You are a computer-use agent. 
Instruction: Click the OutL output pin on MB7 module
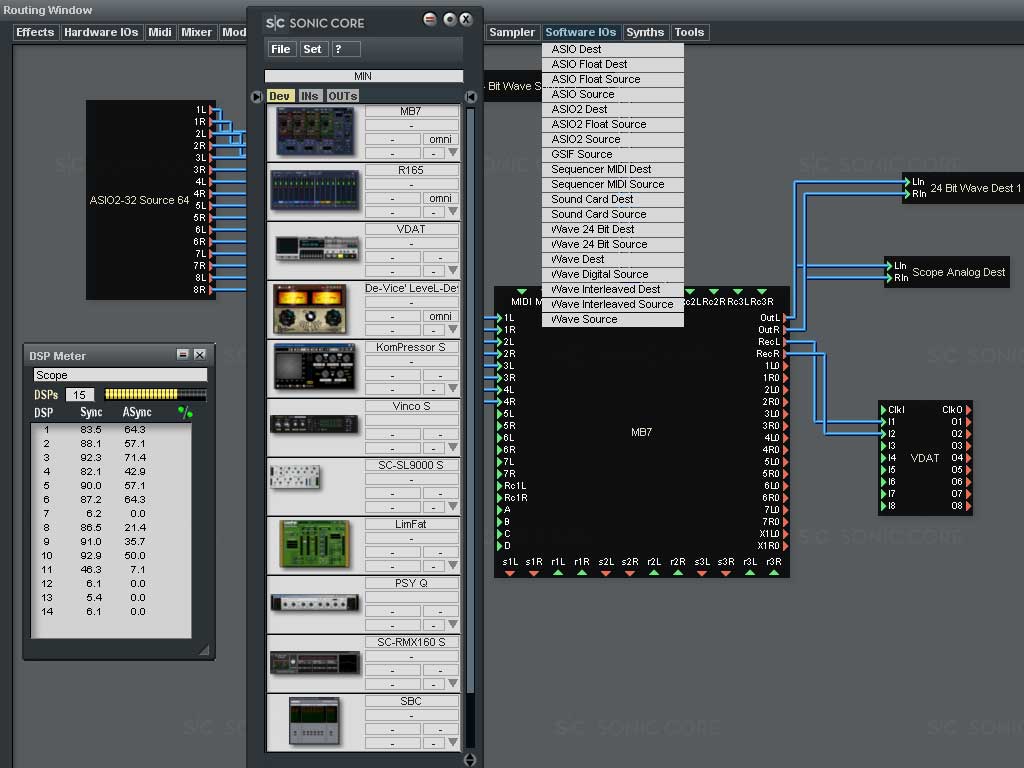click(x=785, y=317)
